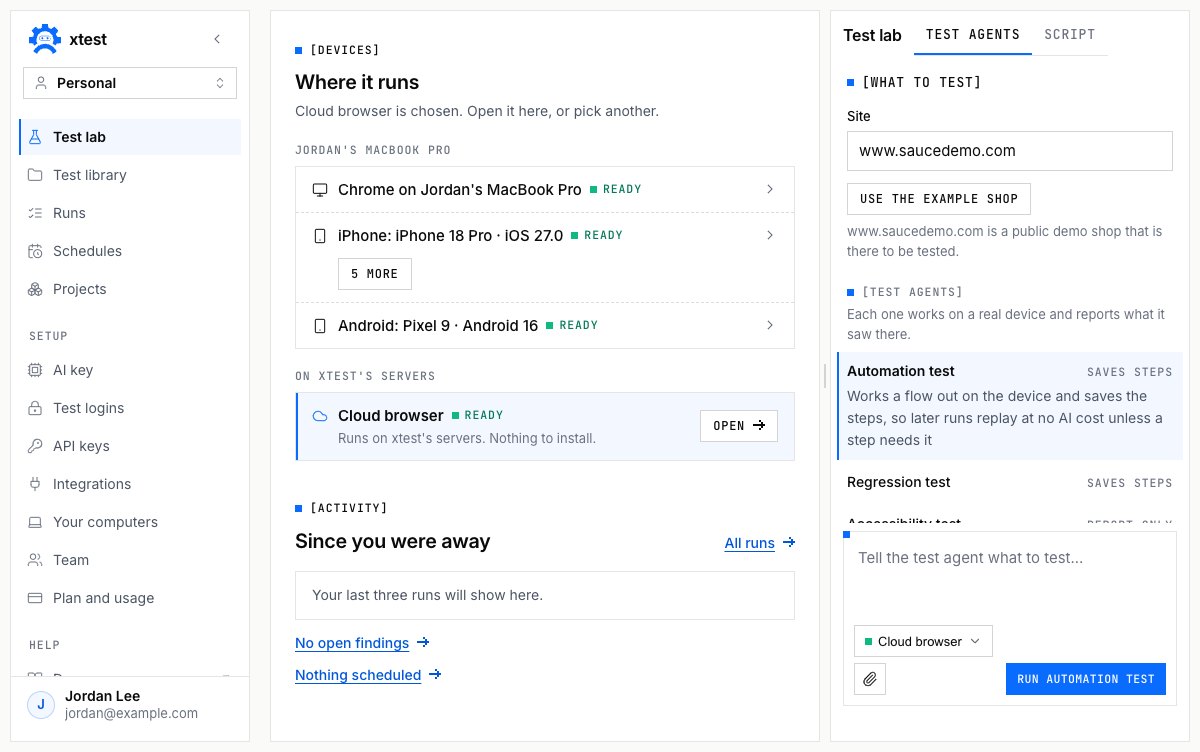Click the Test logins lock icon

click(35, 408)
